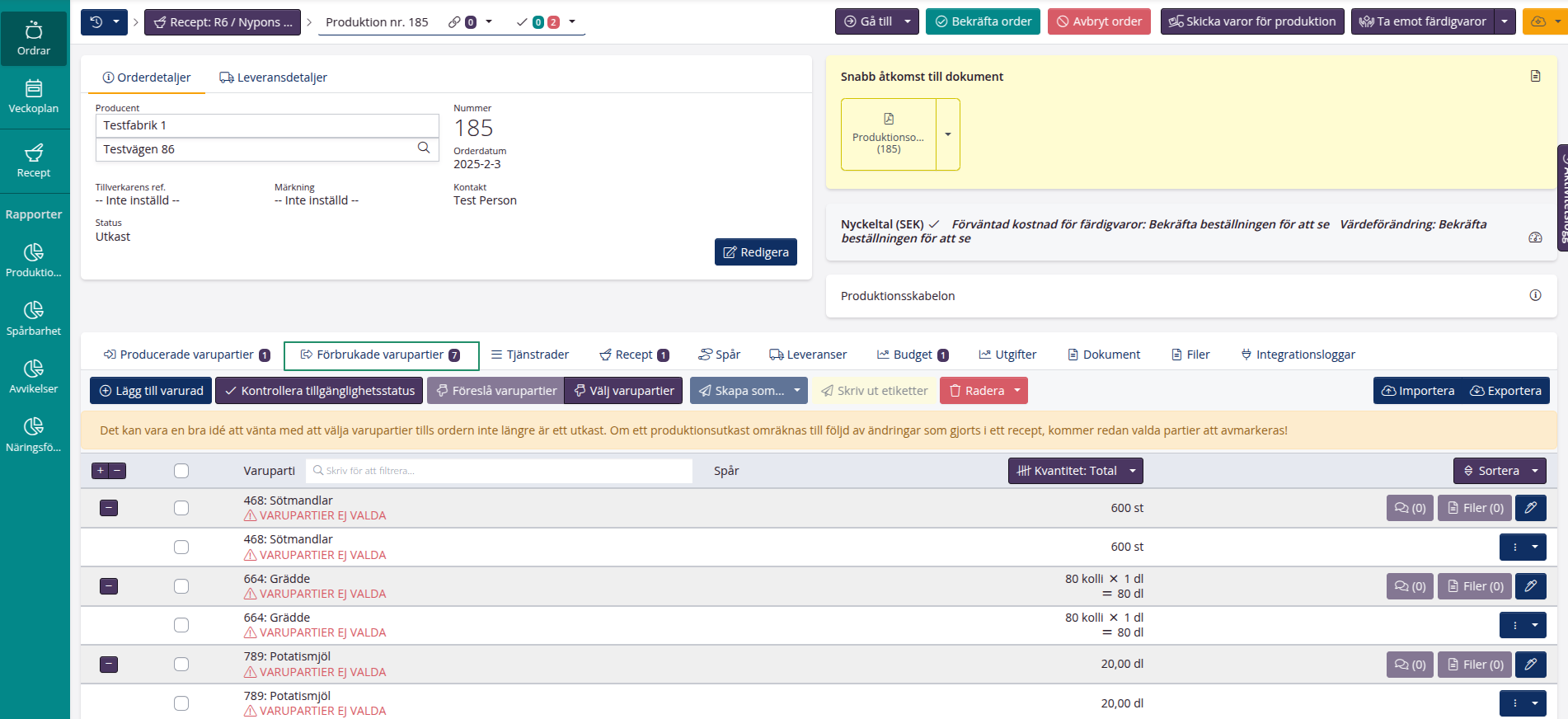
Task: Open the Spårbarhet report in sidebar
Action: pos(34,318)
